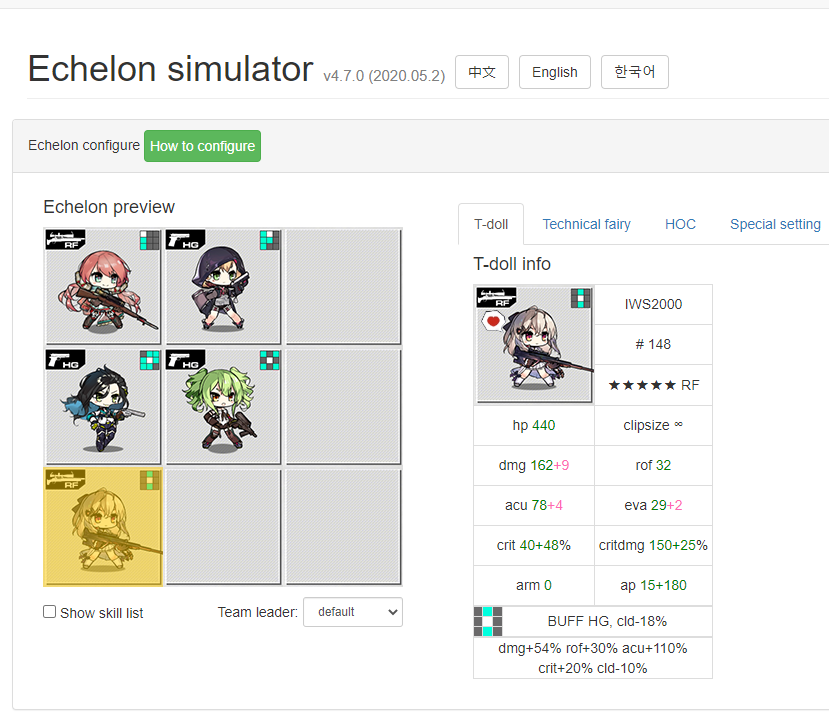Switch language to 한국어
This screenshot has width=829, height=722.
point(634,72)
